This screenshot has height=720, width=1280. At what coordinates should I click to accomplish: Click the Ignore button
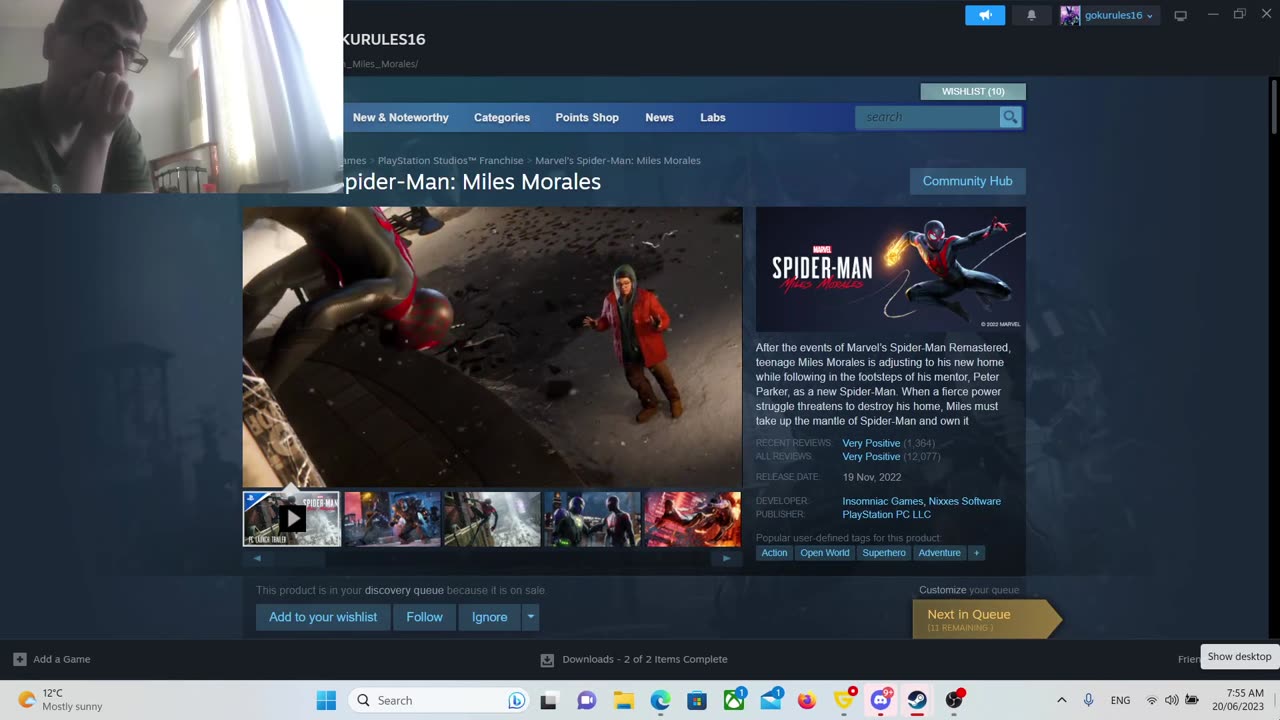[x=490, y=617]
